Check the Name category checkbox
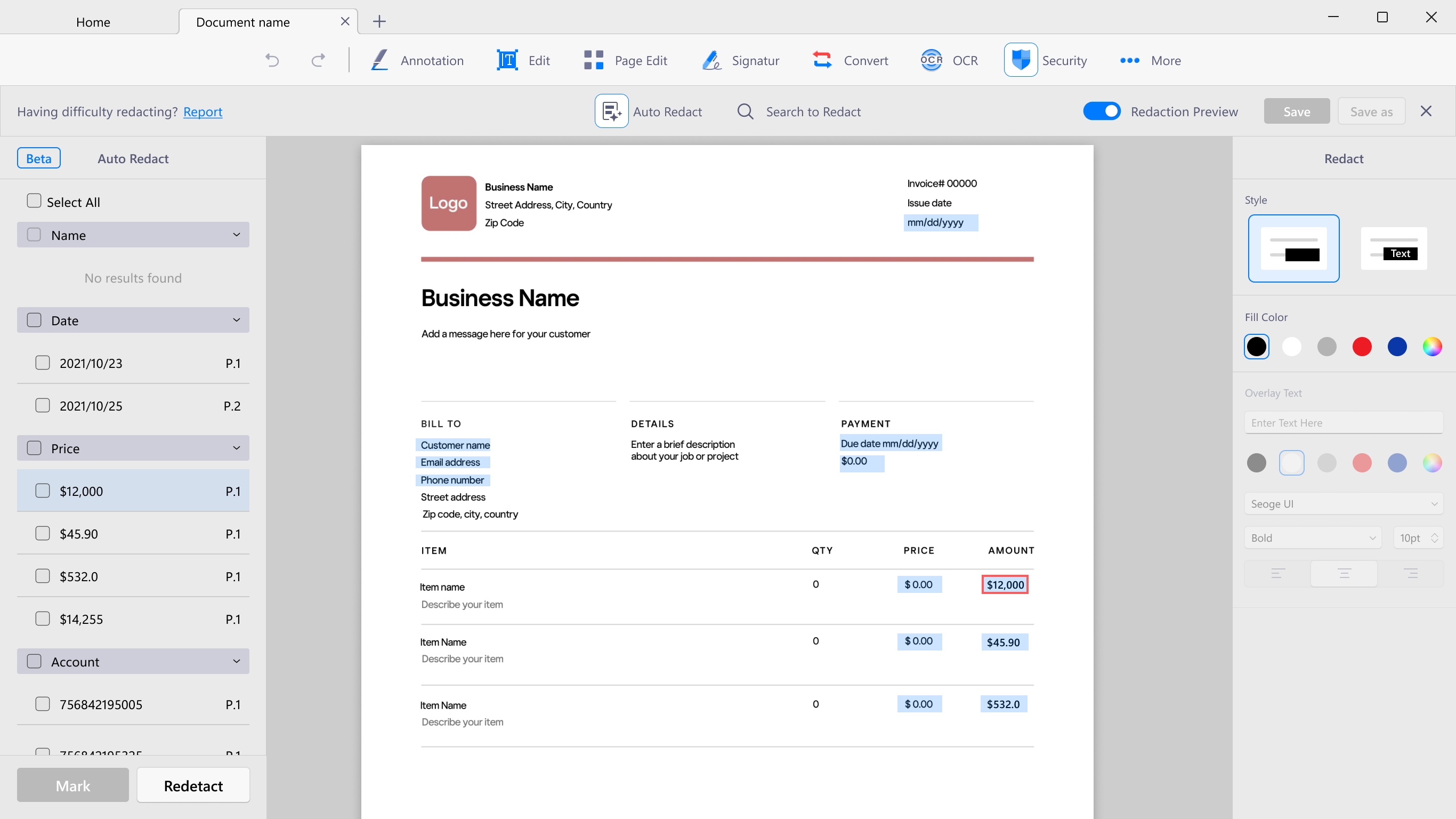 click(x=34, y=234)
